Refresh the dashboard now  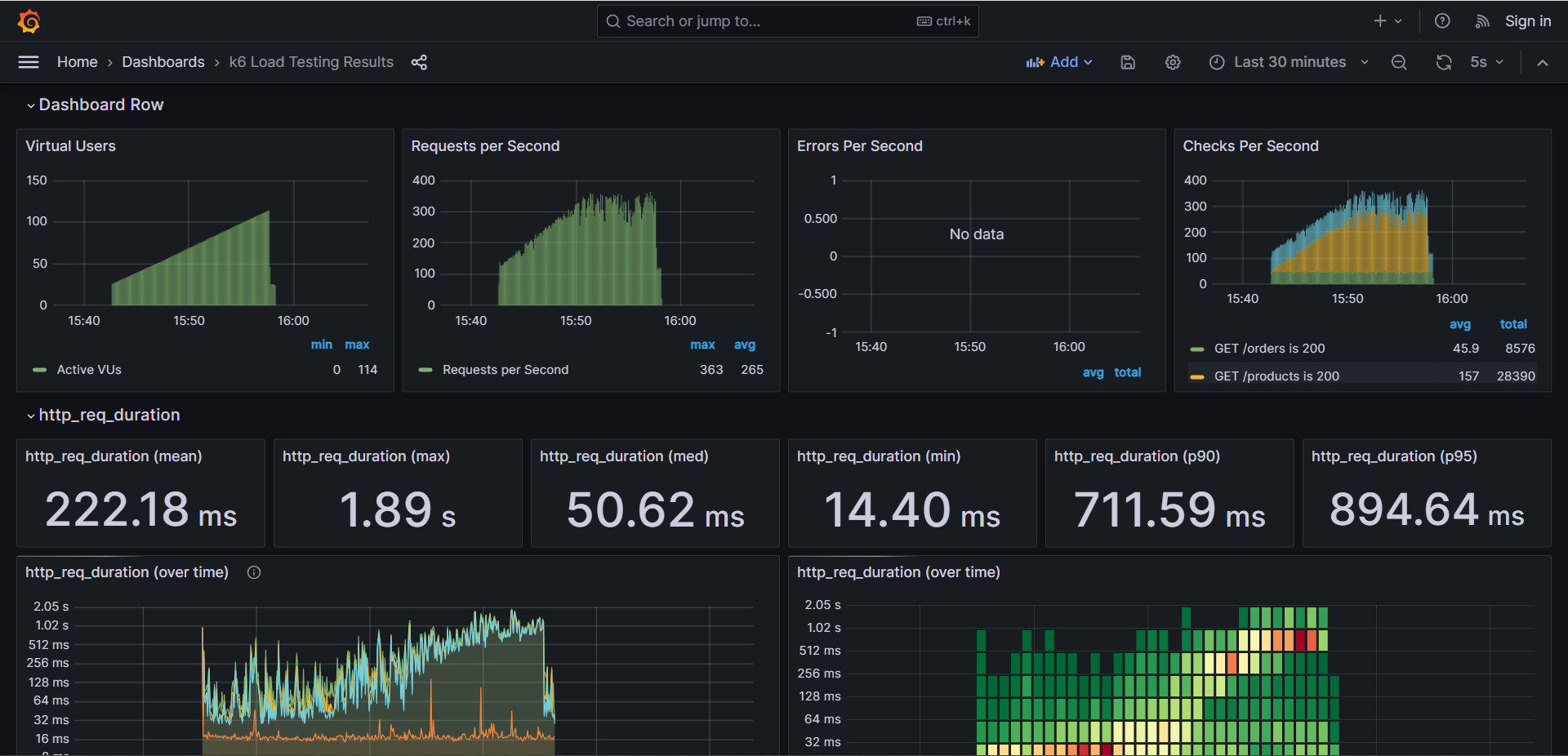1444,62
